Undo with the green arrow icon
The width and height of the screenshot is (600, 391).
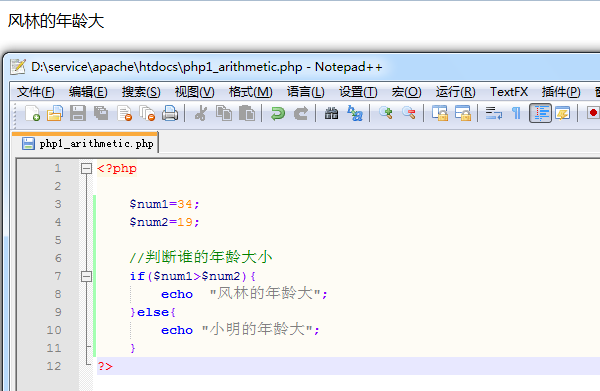coord(278,114)
